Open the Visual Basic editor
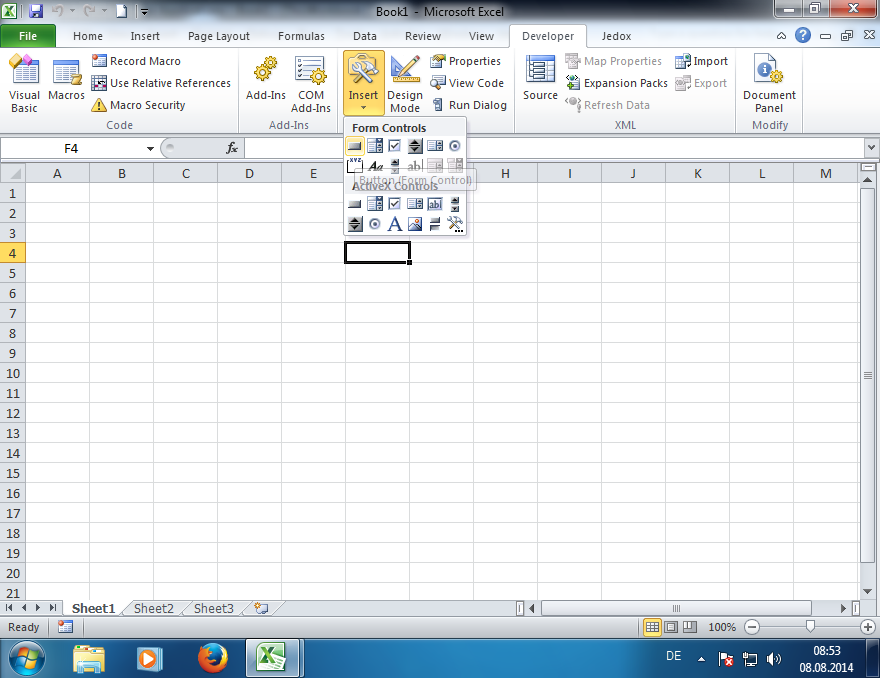The image size is (880, 678). (25, 85)
